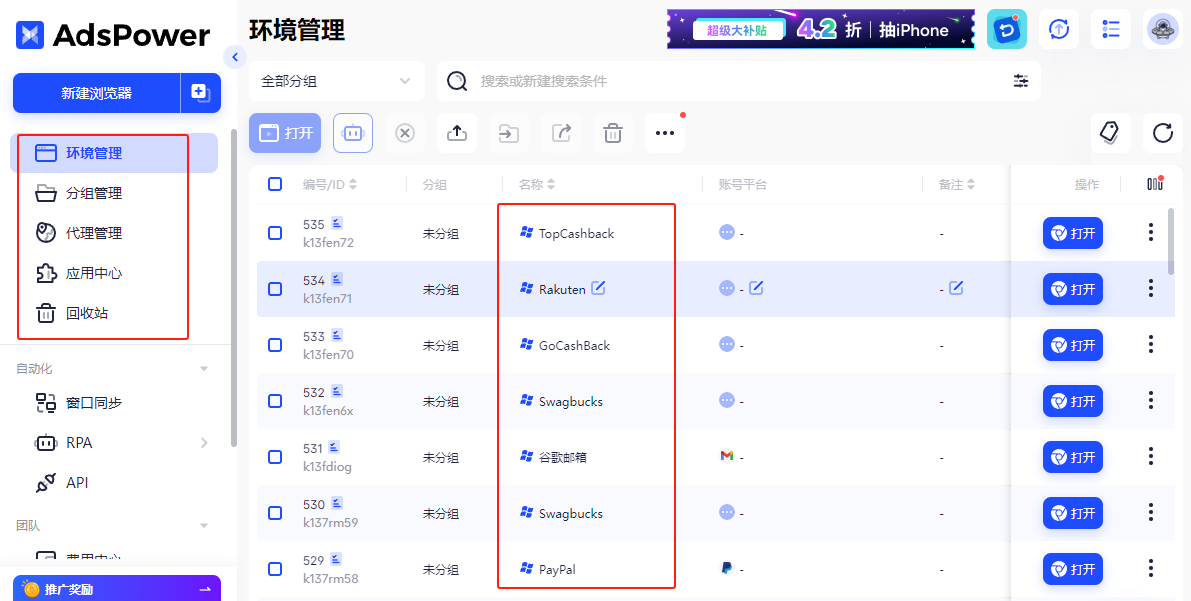The width and height of the screenshot is (1191, 601).
Task: Open the PayPal profile browser
Action: tap(1073, 569)
